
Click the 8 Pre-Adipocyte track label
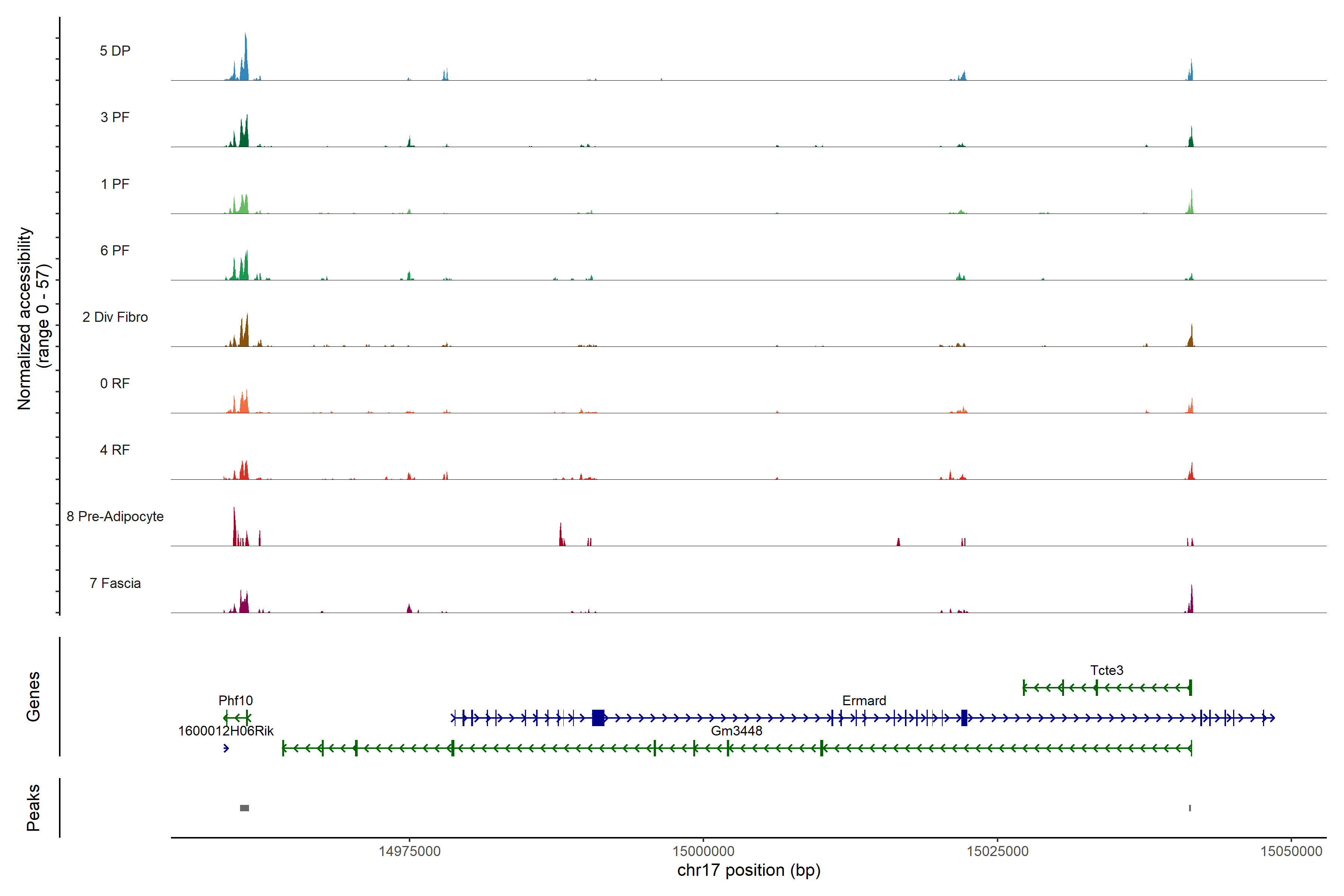115,517
